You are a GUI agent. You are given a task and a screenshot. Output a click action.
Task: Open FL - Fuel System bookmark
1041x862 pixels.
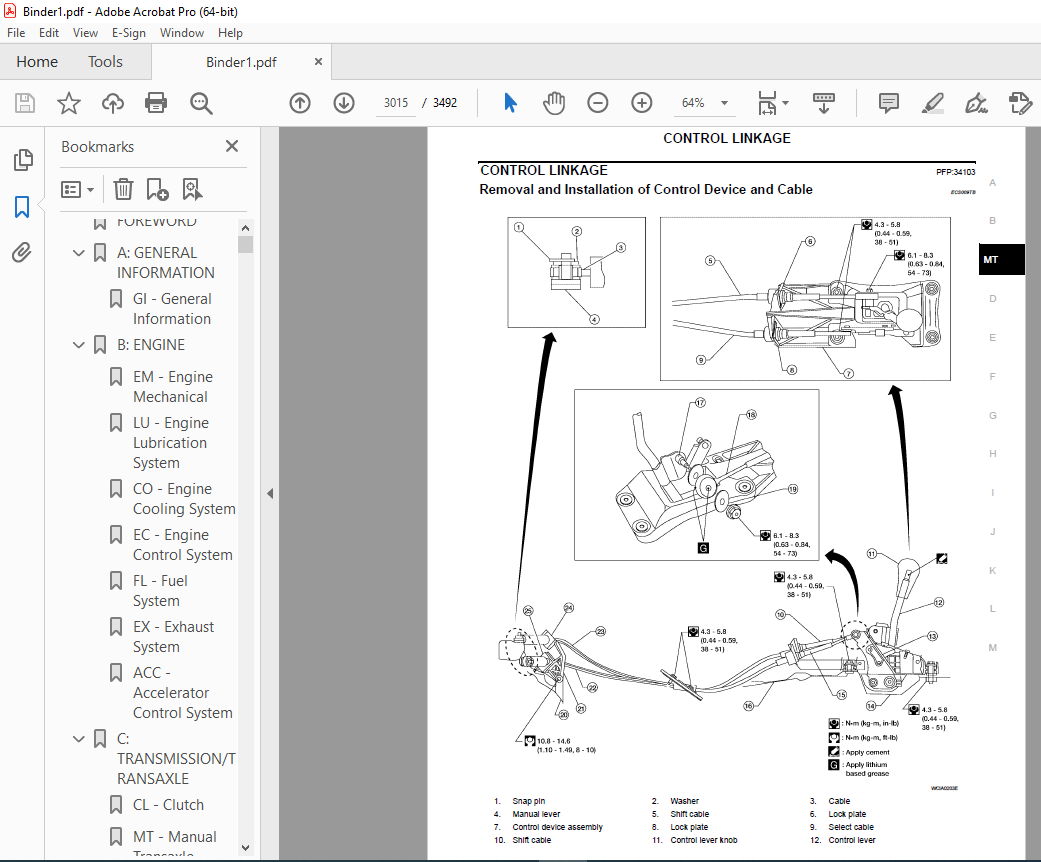coord(160,590)
